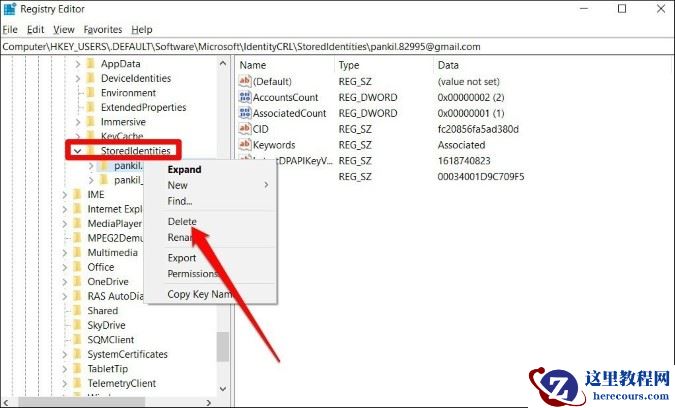The width and height of the screenshot is (675, 408).
Task: Click the MediaPlayer folder icon
Action: tap(77, 223)
